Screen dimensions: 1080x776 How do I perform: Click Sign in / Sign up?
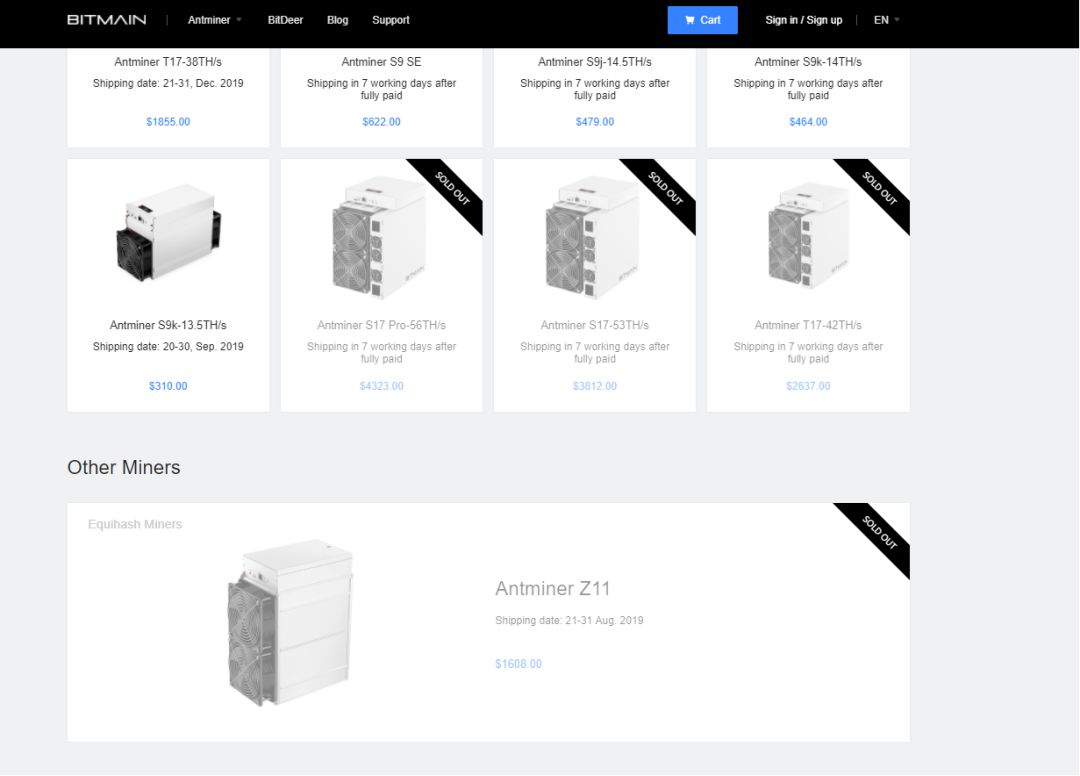click(x=804, y=20)
